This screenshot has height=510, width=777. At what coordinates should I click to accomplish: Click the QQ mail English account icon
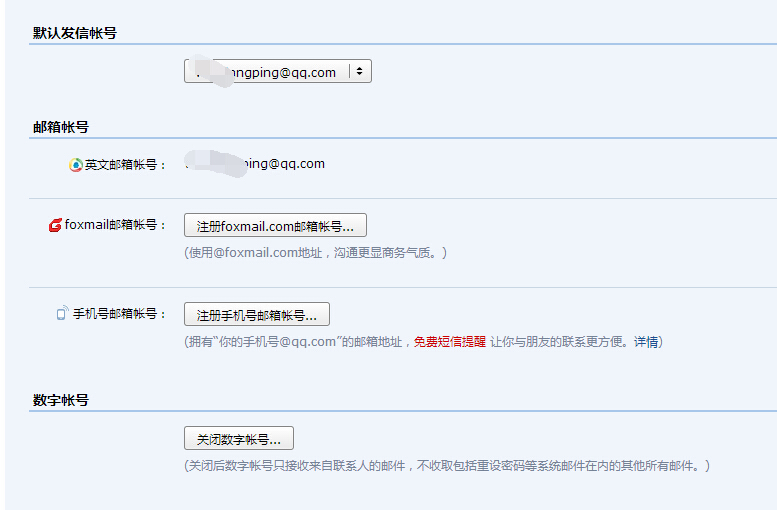point(75,165)
